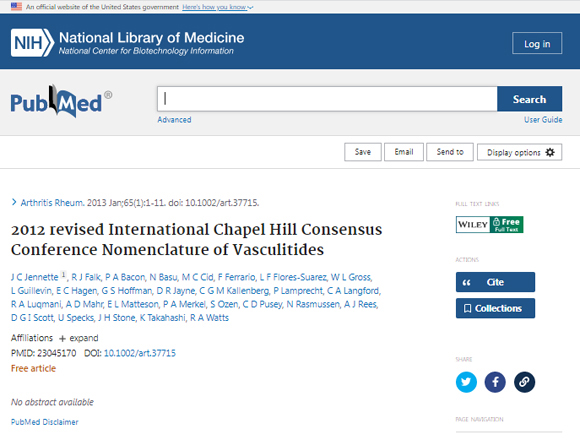This screenshot has height=440, width=580.
Task: Click the NIH logo
Action: coord(32,43)
